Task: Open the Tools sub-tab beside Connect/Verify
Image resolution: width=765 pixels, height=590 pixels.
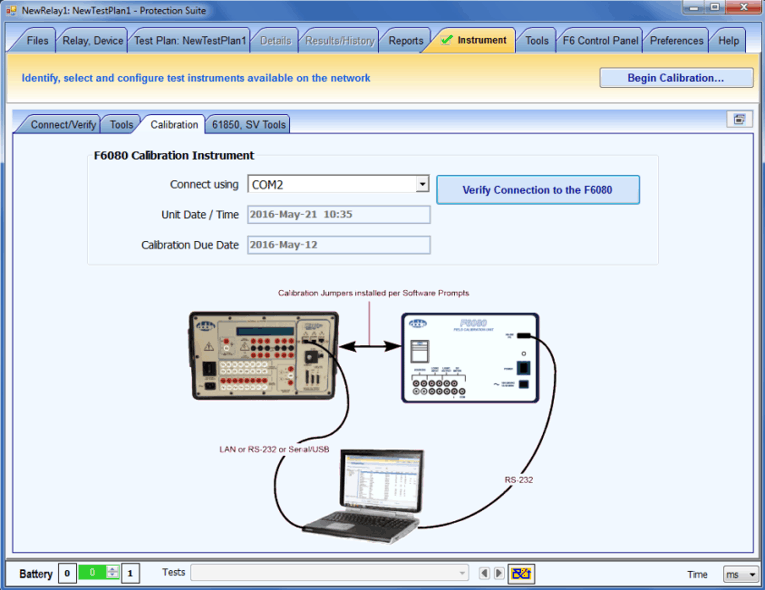Action: tap(121, 124)
